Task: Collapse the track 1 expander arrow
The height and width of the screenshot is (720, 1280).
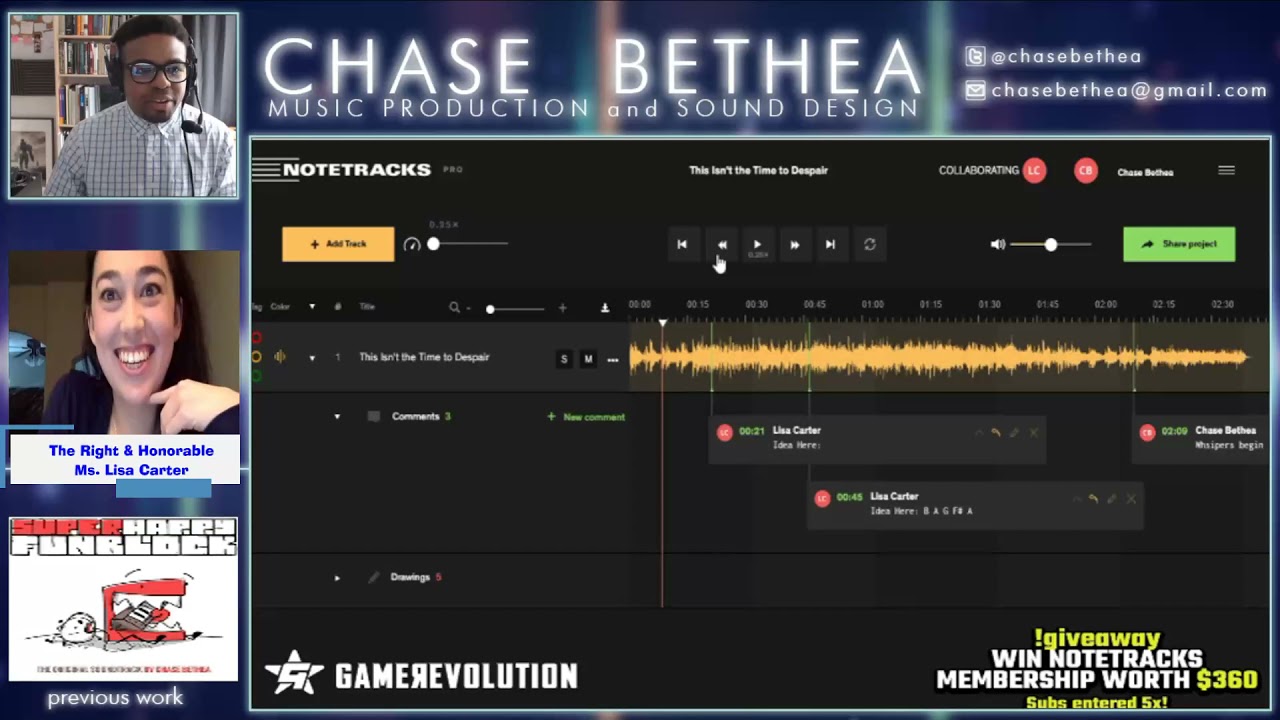Action: tap(312, 358)
